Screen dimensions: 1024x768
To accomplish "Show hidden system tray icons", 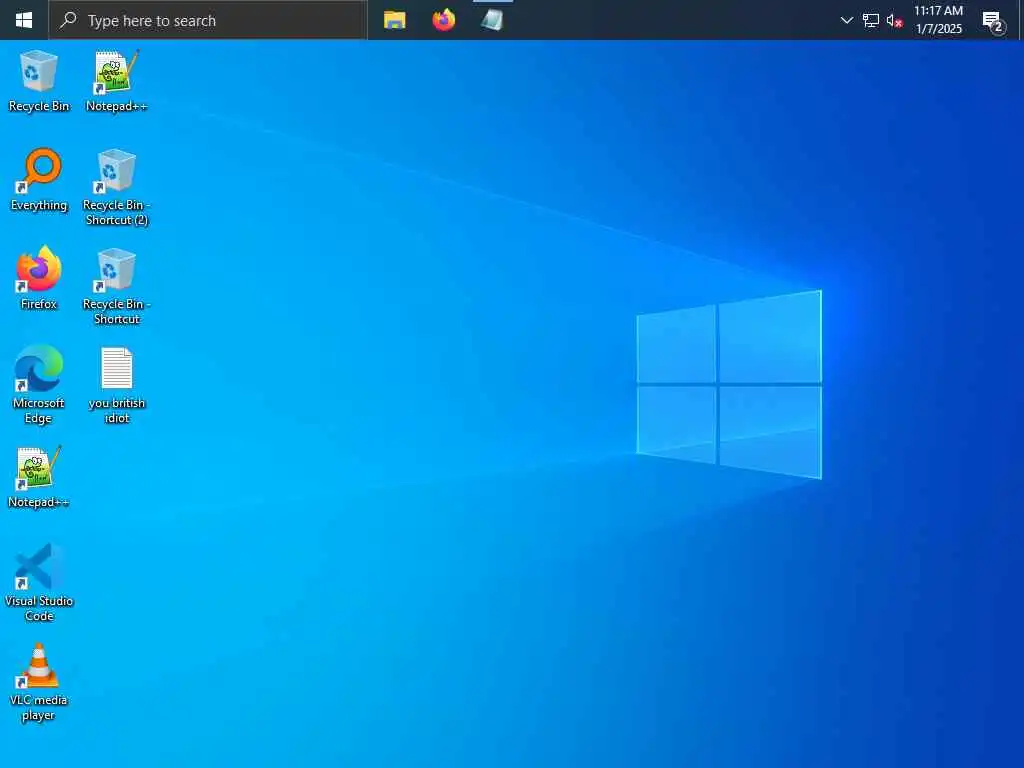I will [846, 20].
